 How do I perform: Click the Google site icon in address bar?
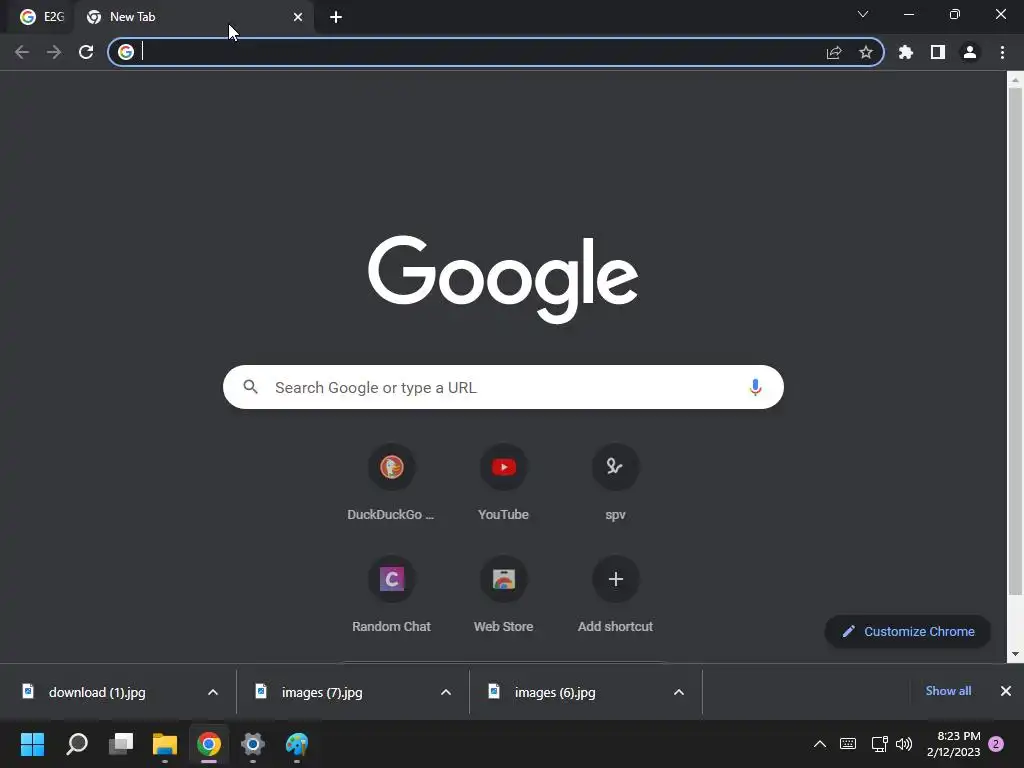coord(126,52)
